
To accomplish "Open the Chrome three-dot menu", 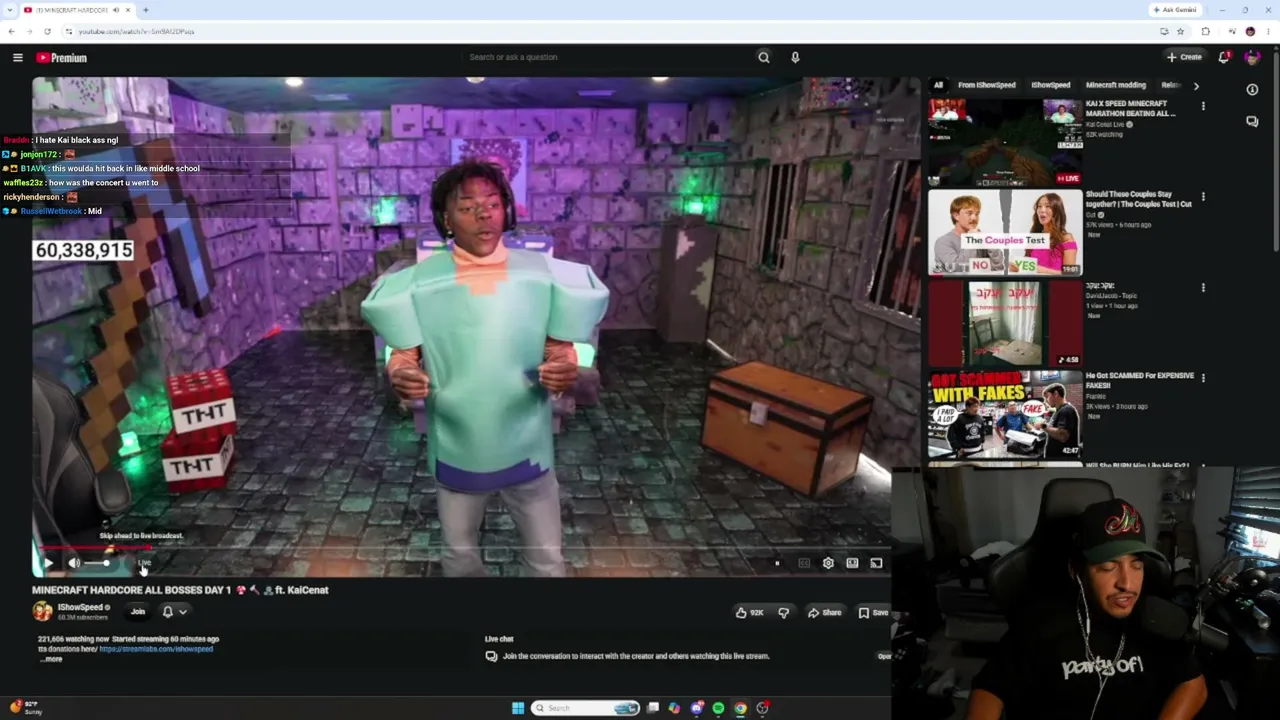I will (x=1267, y=31).
